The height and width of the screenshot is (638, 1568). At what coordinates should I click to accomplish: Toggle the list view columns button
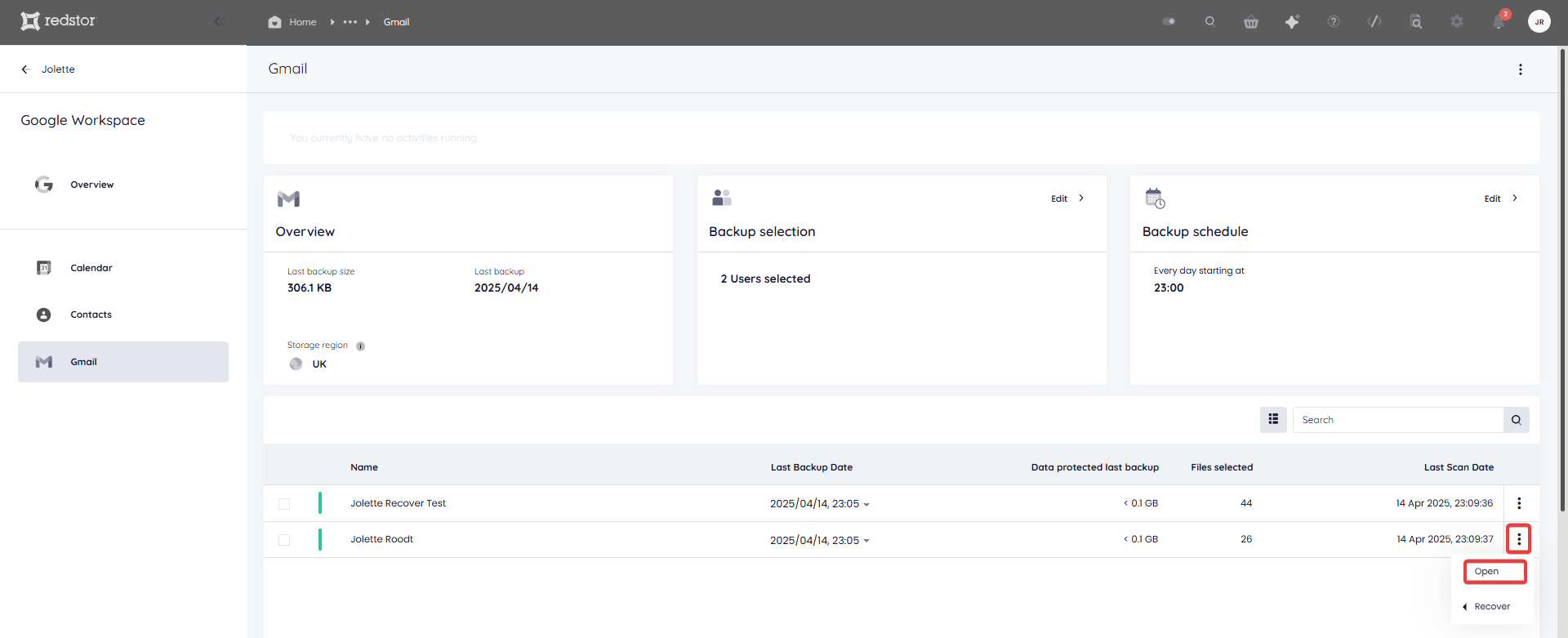1273,420
